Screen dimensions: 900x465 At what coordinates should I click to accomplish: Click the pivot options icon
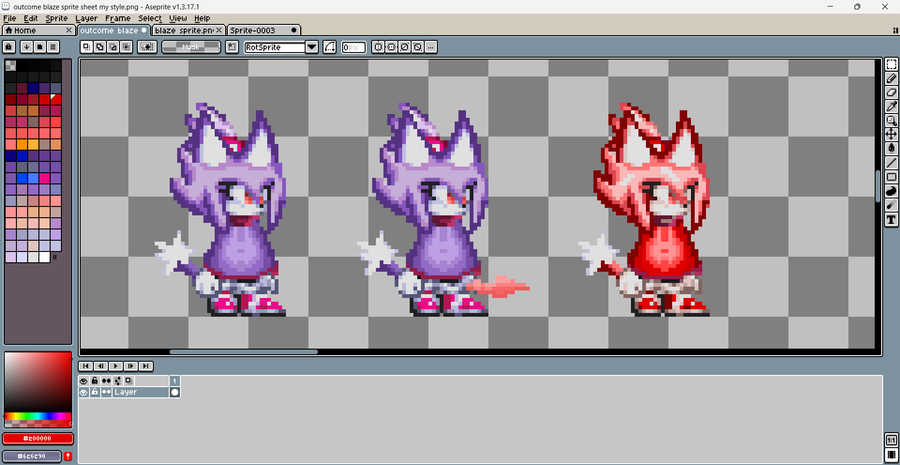pos(232,47)
